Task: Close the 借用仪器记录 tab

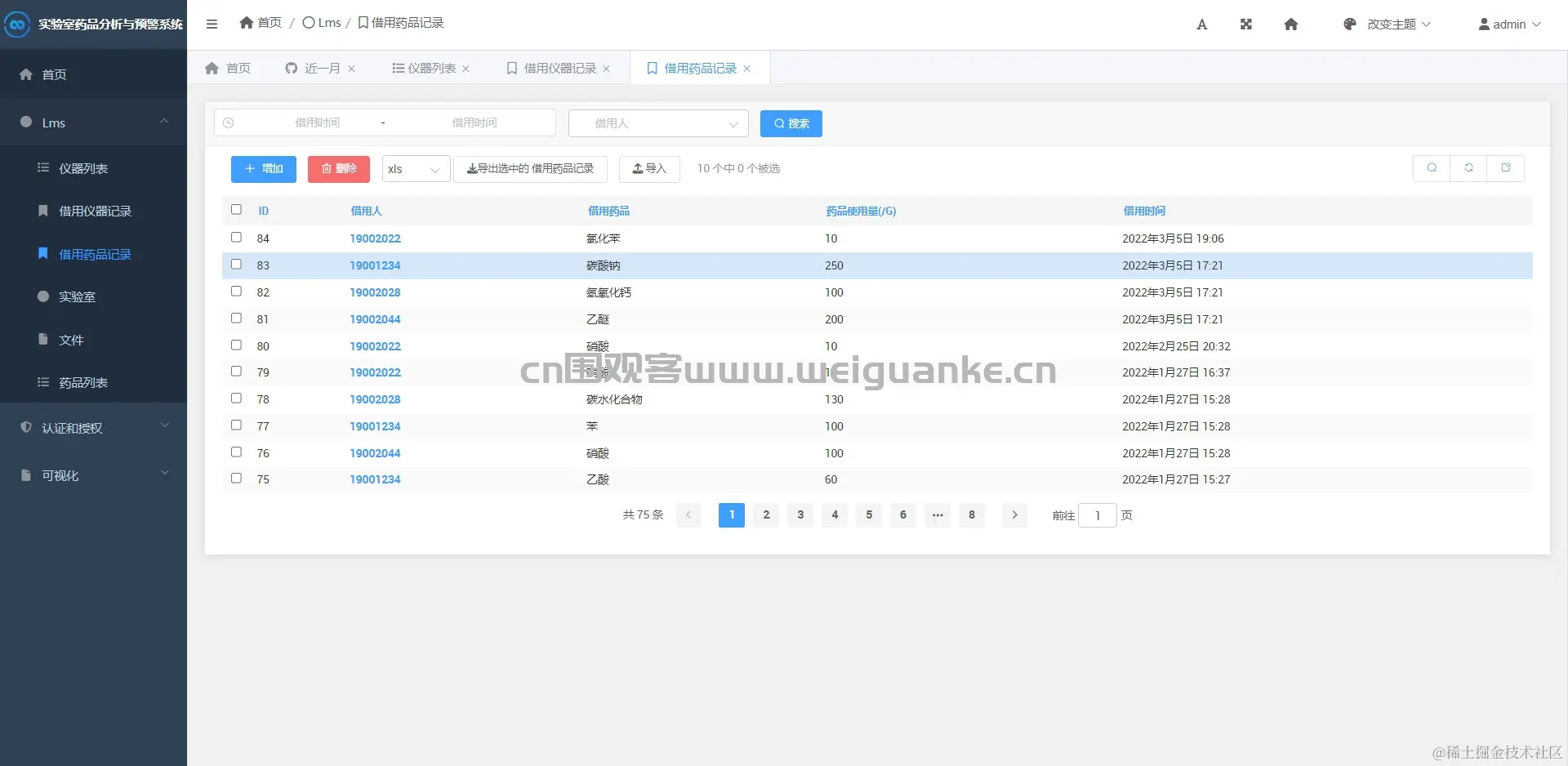Action: tap(606, 69)
